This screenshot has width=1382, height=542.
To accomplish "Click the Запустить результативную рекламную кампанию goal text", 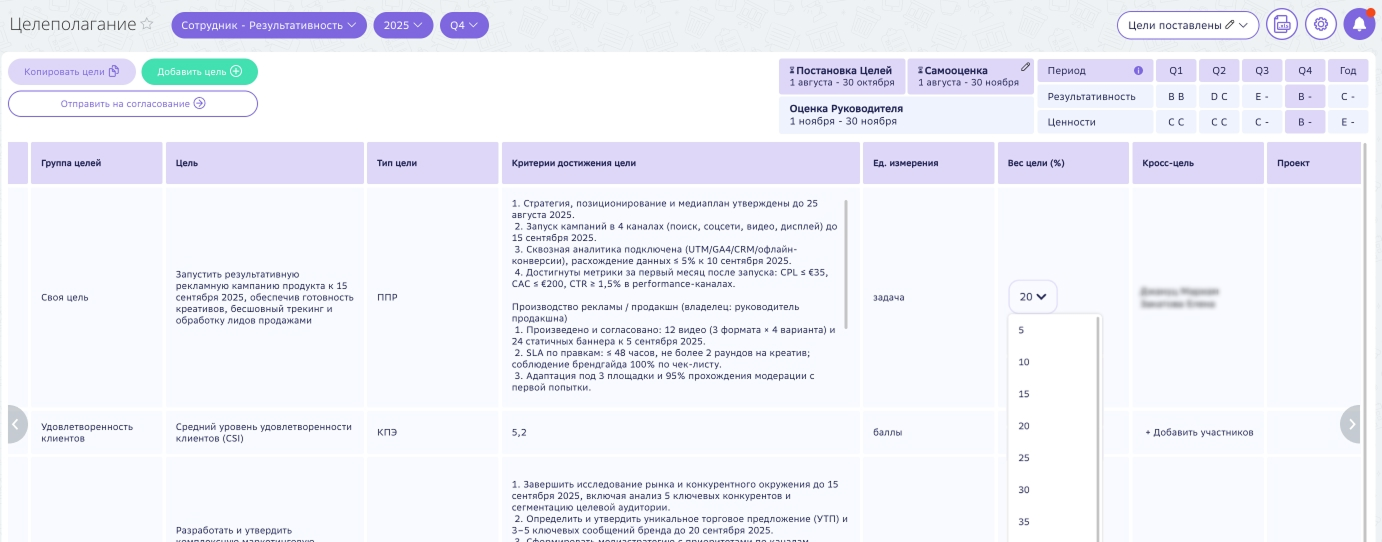I will tap(265, 297).
